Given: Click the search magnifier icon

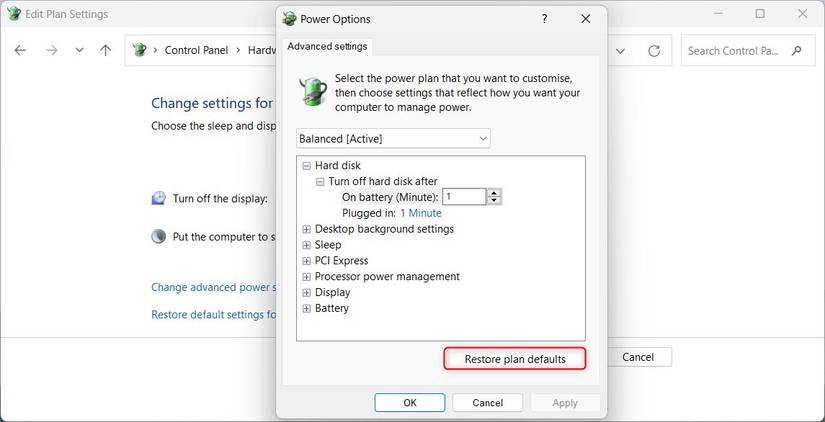Looking at the screenshot, I should [797, 50].
